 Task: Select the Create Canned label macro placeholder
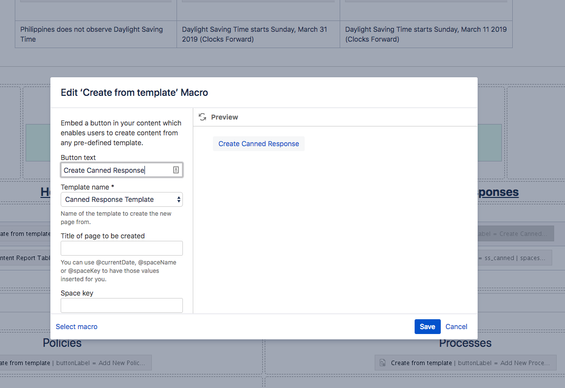click(516, 233)
